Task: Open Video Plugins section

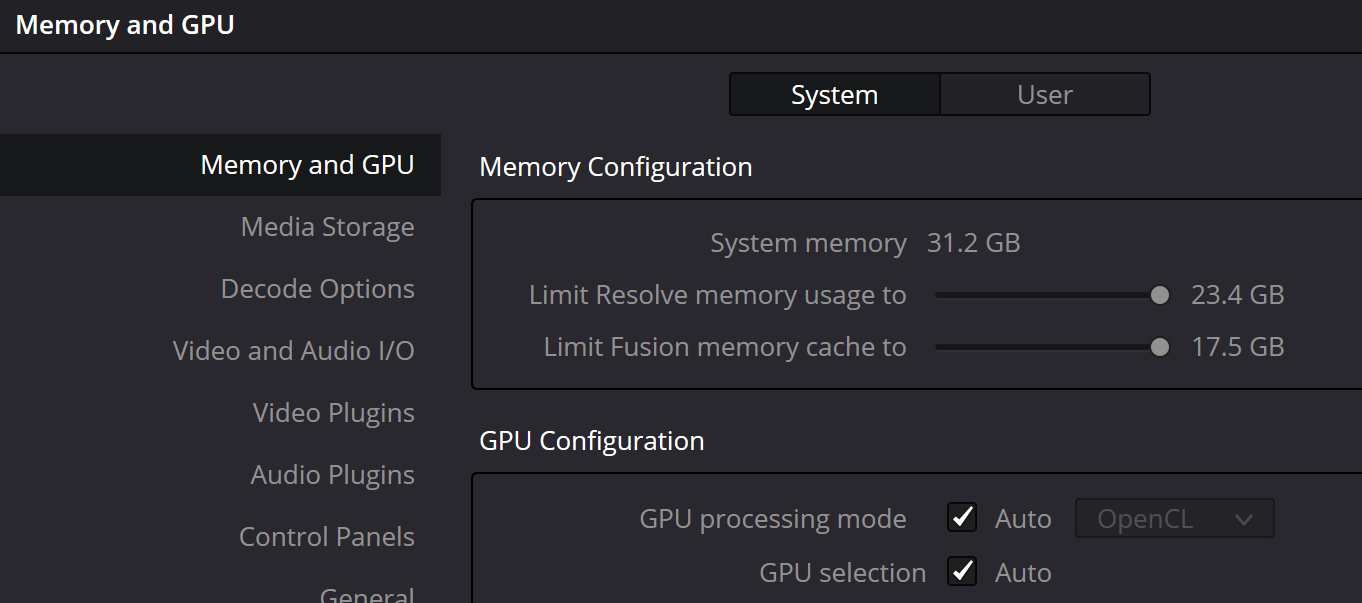Action: click(x=333, y=413)
